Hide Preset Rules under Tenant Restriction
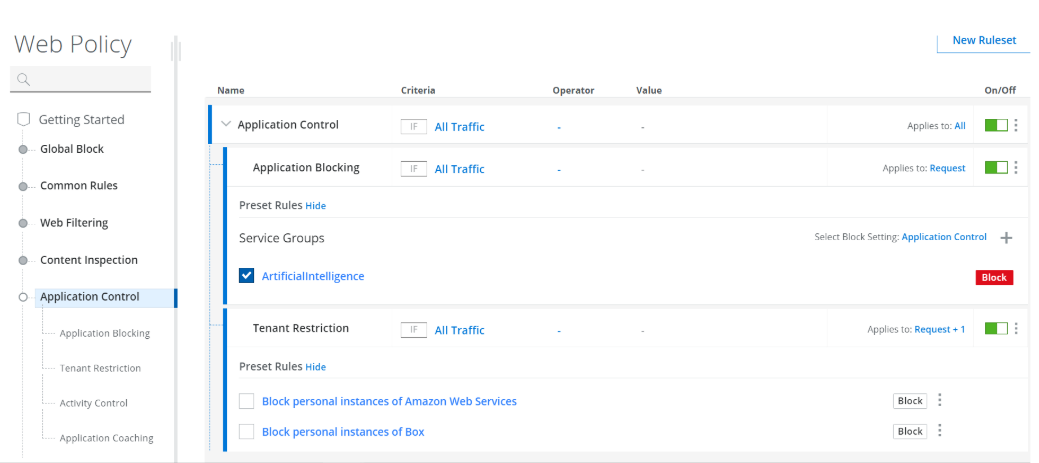1039x463 pixels. (x=315, y=366)
